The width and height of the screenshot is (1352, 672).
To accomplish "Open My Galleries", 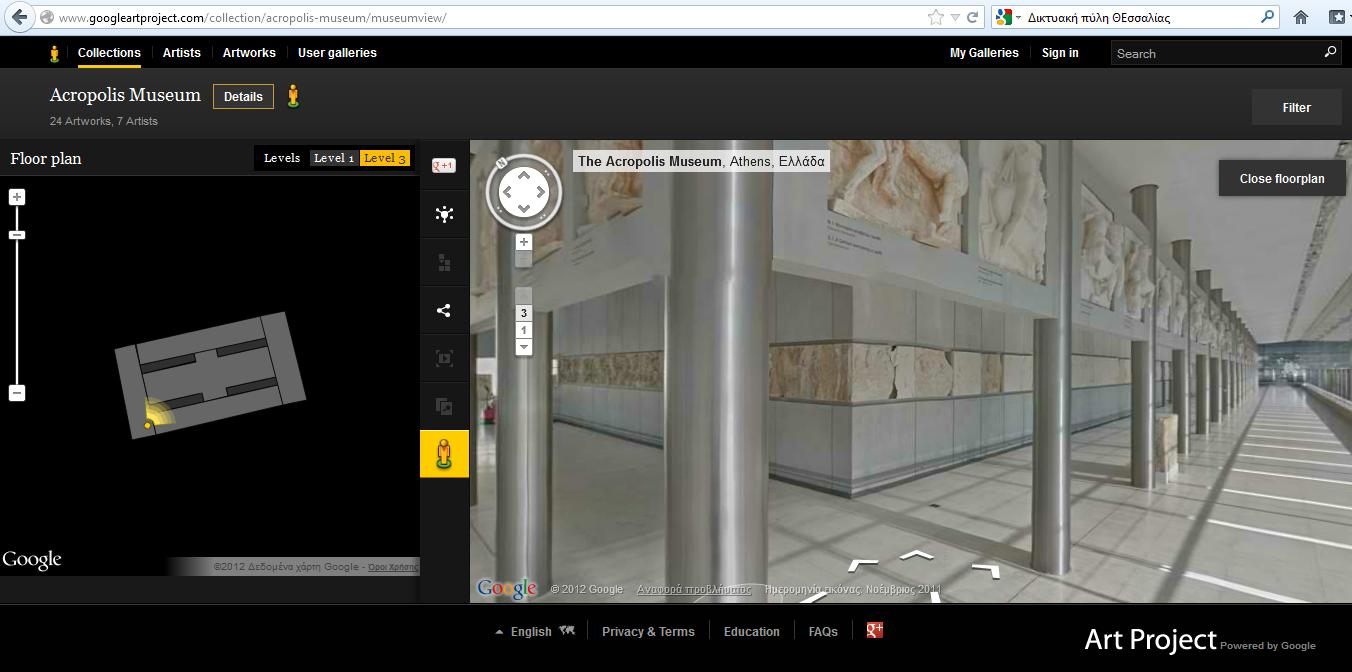I will [984, 53].
